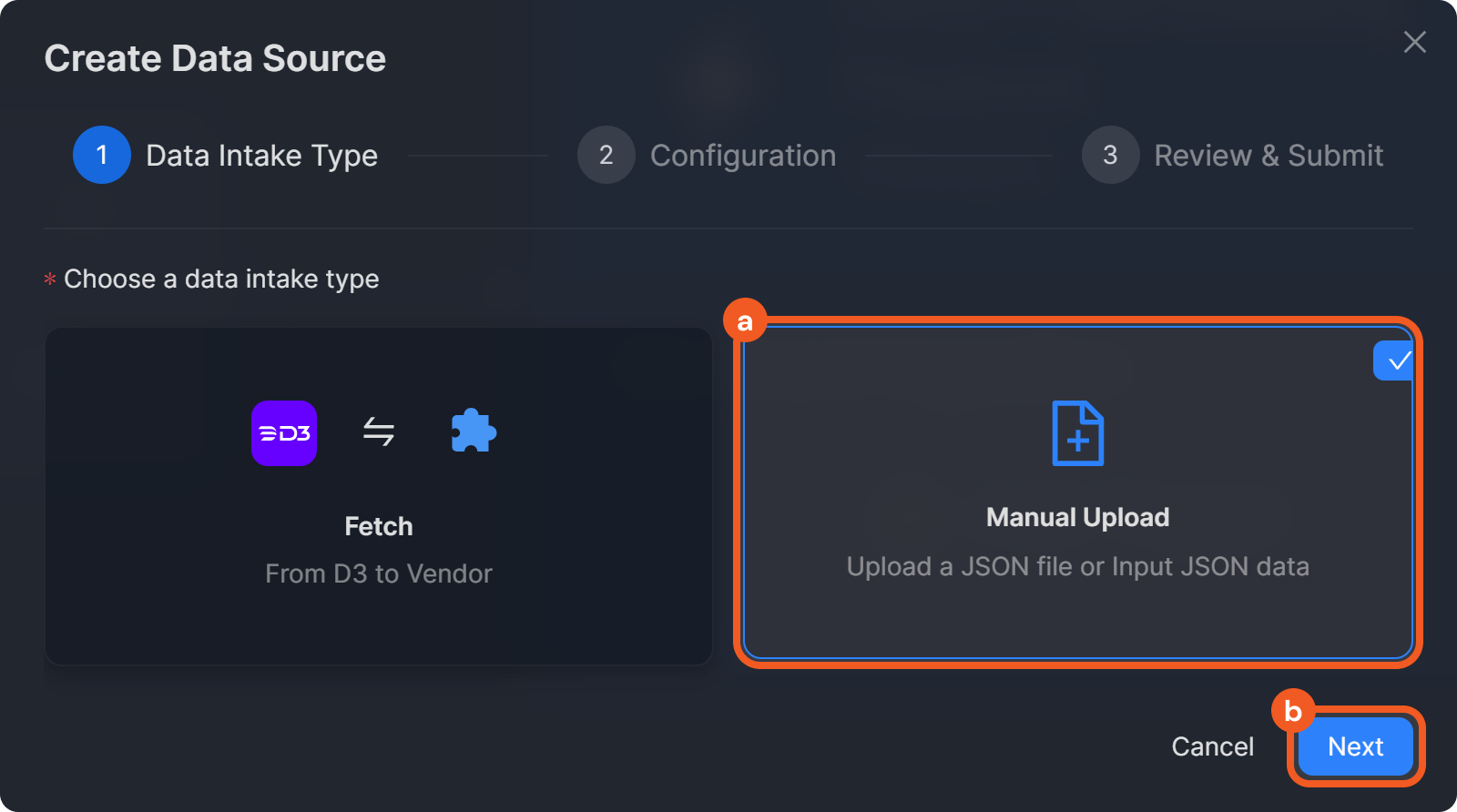This screenshot has height=812, width=1457.
Task: Close the Create Data Source dialog
Action: pyautogui.click(x=1414, y=42)
